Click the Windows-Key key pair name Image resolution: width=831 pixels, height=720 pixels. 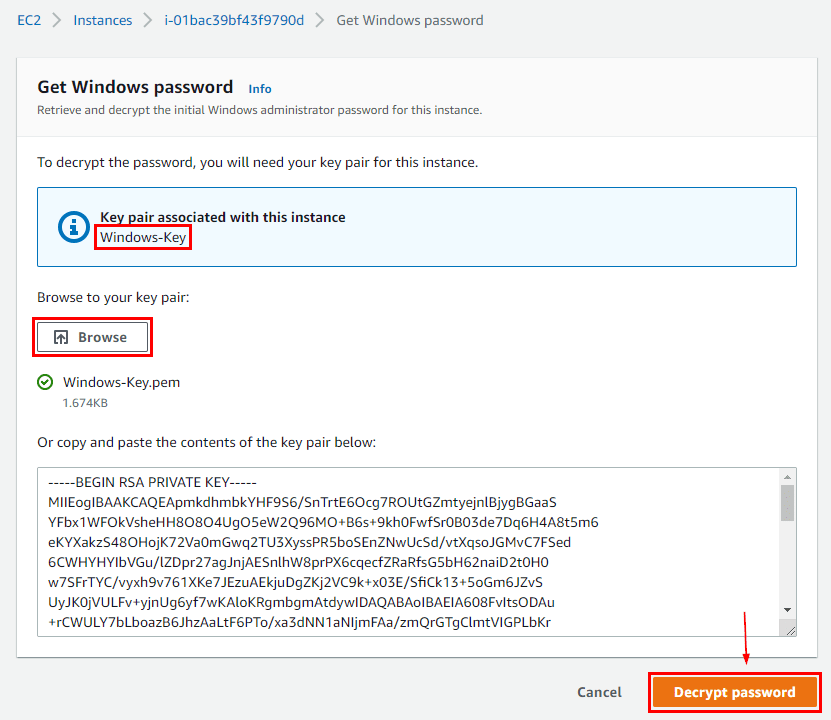point(143,237)
